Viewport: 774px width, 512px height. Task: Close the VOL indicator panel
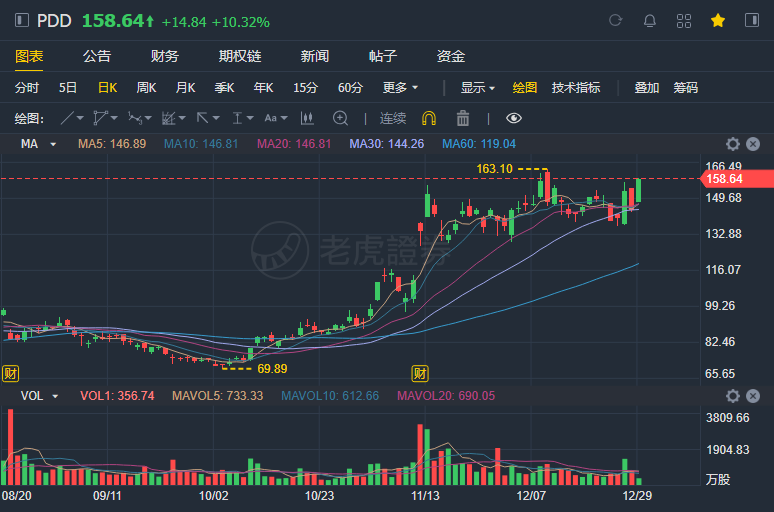(753, 396)
